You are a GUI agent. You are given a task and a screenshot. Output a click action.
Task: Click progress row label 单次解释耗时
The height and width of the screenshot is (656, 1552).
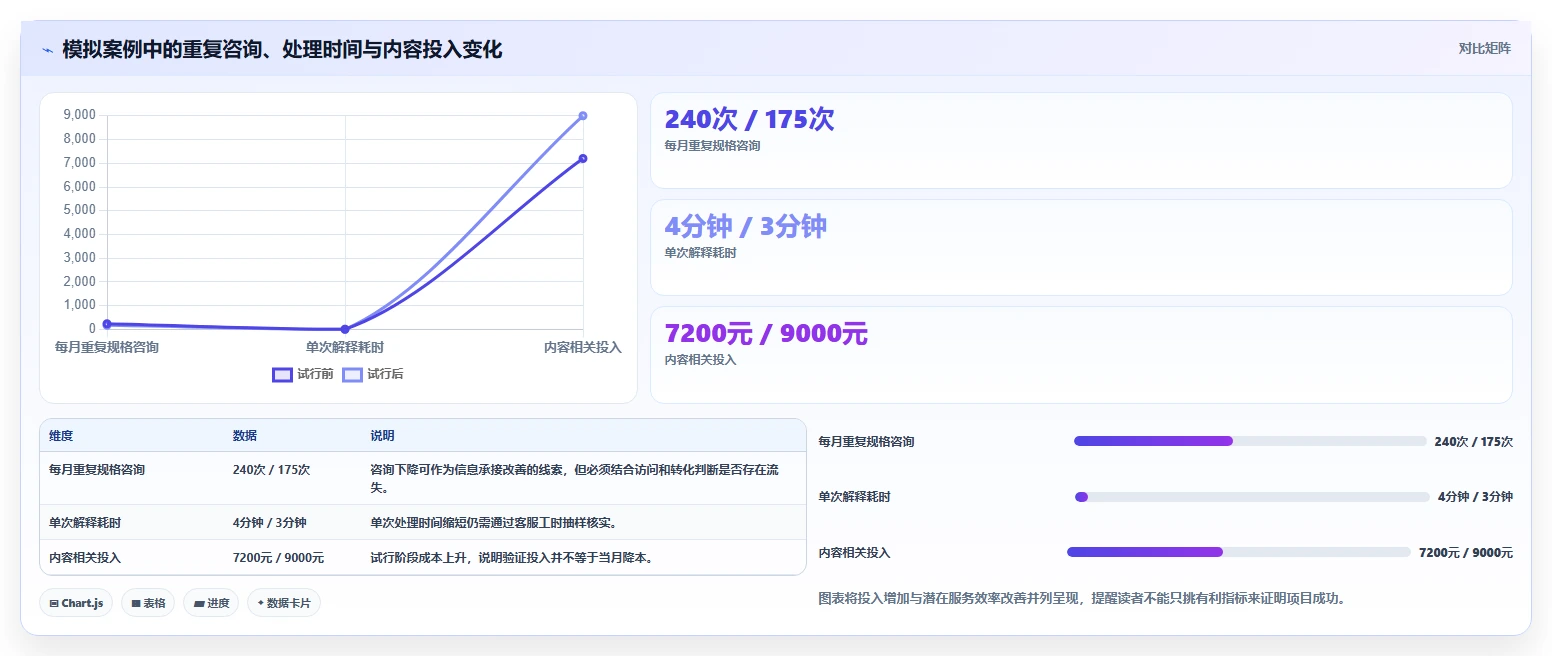click(854, 497)
